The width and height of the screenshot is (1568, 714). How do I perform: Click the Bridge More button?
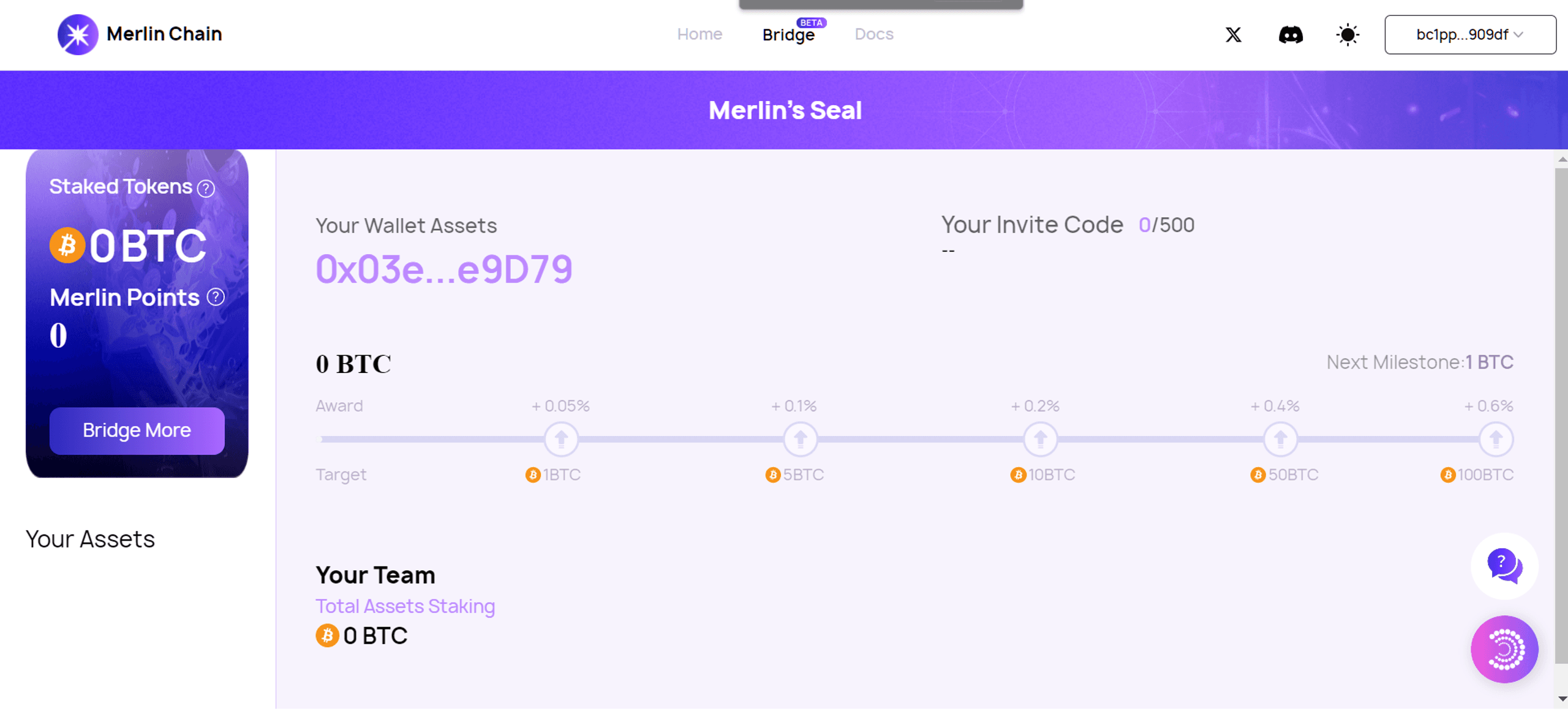pyautogui.click(x=136, y=429)
